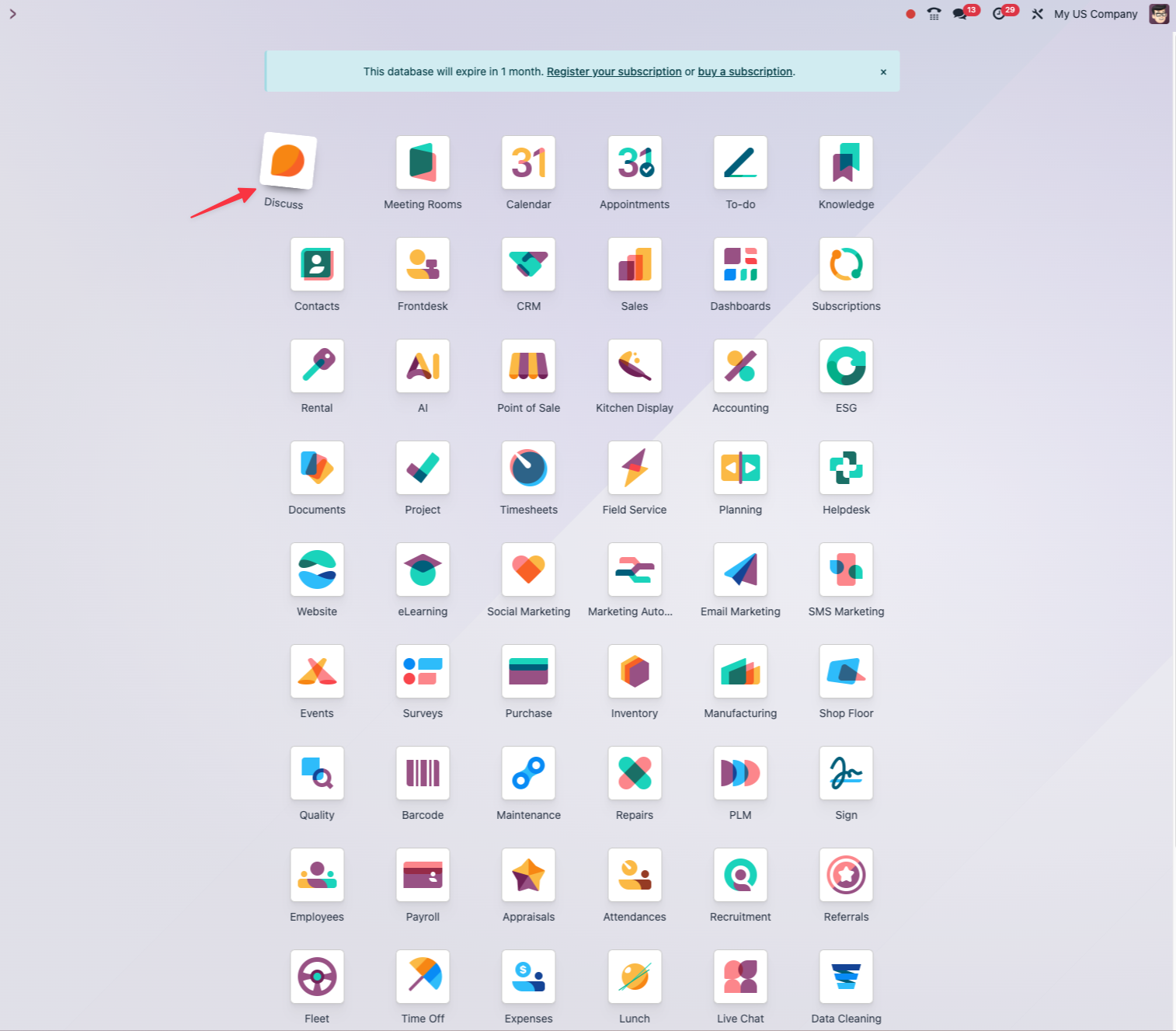
Task: Open the developer tools wrench icon
Action: pyautogui.click(x=1037, y=14)
